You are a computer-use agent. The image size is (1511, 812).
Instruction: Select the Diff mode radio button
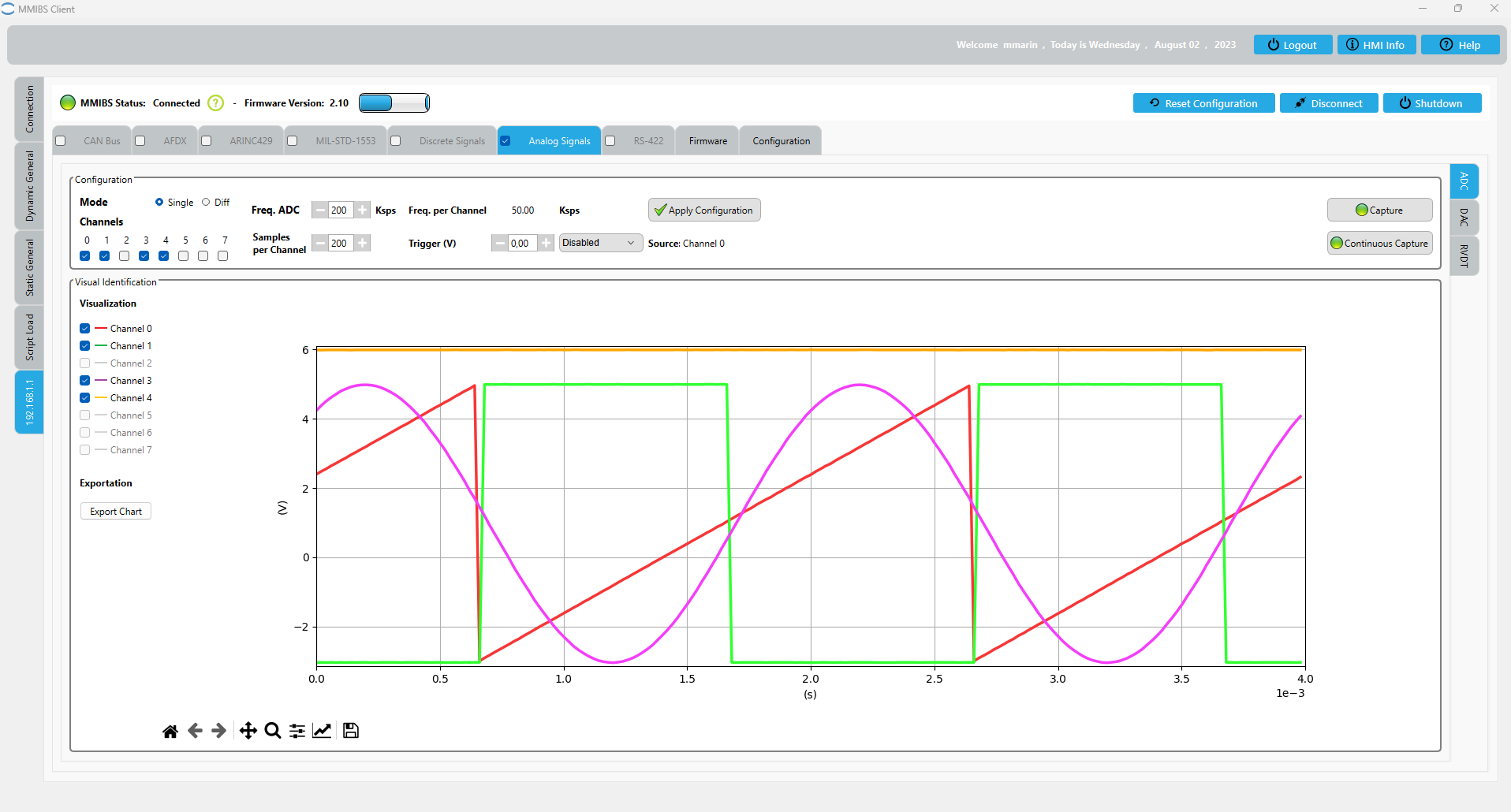pos(206,203)
